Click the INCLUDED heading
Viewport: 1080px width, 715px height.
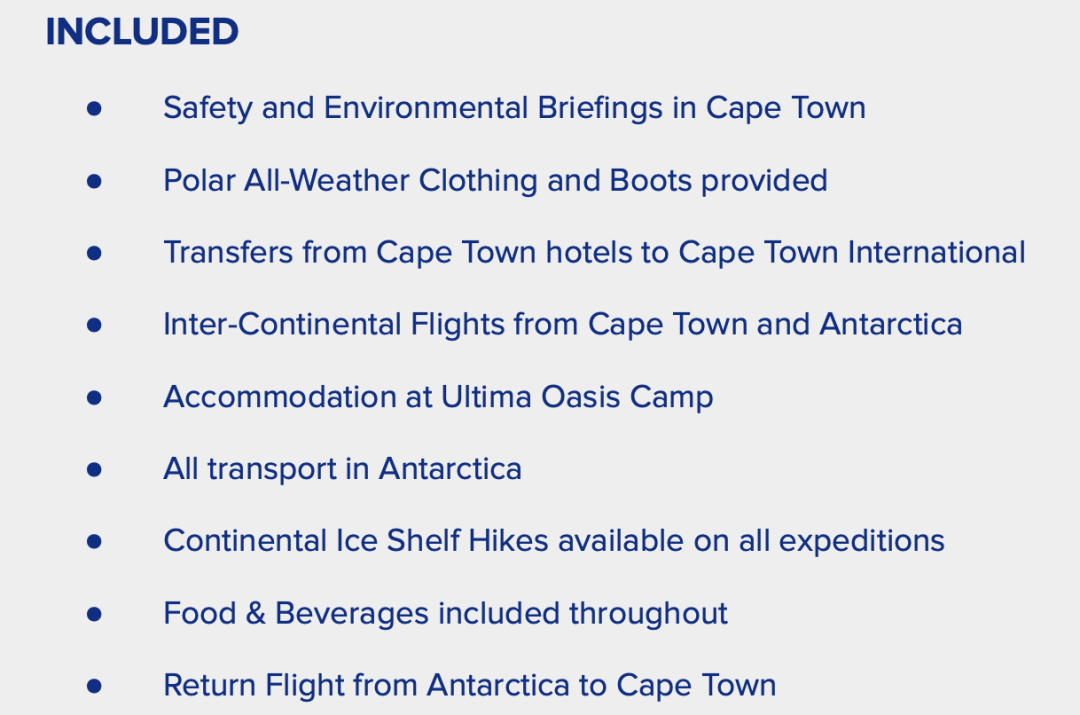(x=142, y=32)
